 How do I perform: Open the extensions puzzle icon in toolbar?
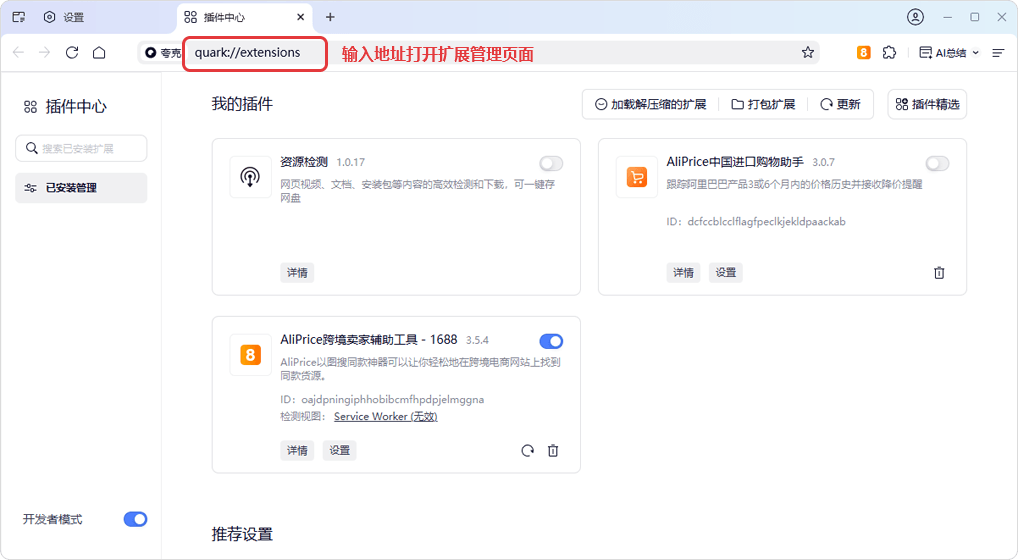point(889,53)
